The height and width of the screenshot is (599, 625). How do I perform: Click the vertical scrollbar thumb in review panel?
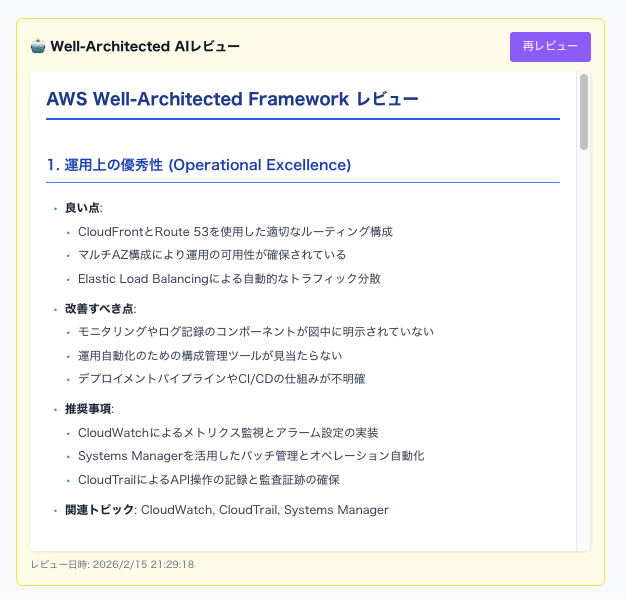[x=584, y=111]
